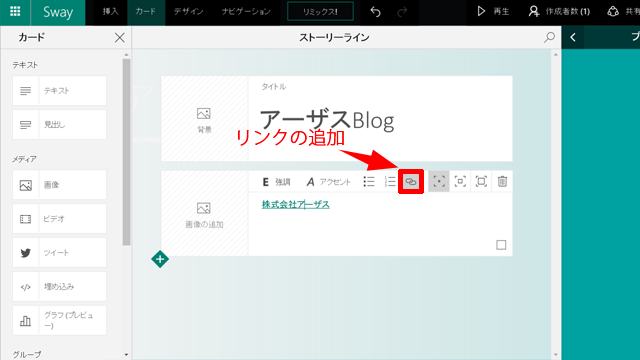Viewport: 640px width, 360px height.
Task: Open the ナビゲーション tab
Action: point(246,11)
